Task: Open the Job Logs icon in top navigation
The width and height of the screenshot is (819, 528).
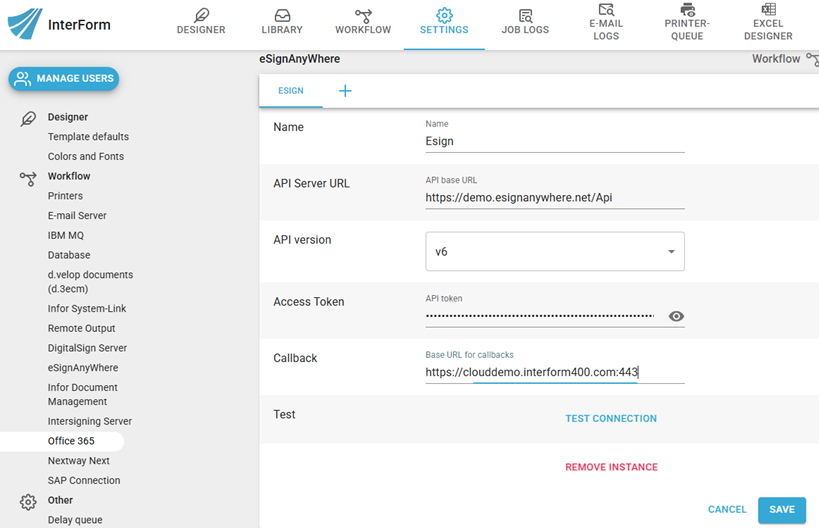Action: (x=525, y=15)
